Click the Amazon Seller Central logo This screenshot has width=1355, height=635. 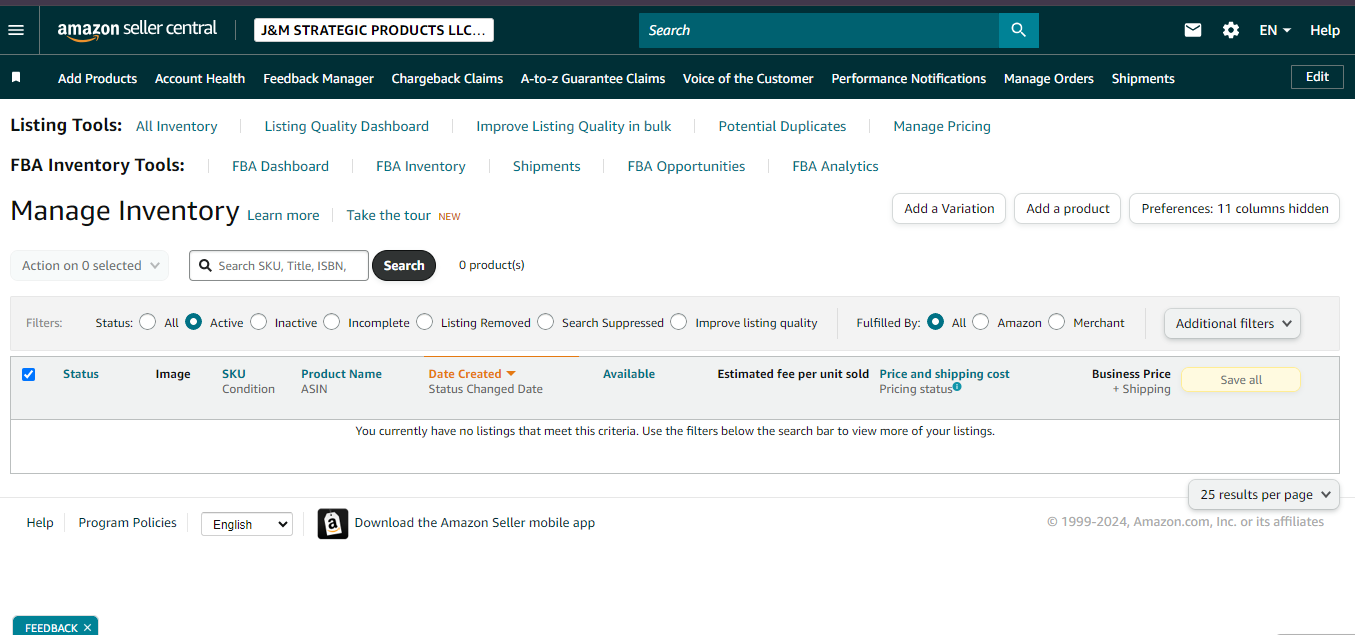coord(137,30)
